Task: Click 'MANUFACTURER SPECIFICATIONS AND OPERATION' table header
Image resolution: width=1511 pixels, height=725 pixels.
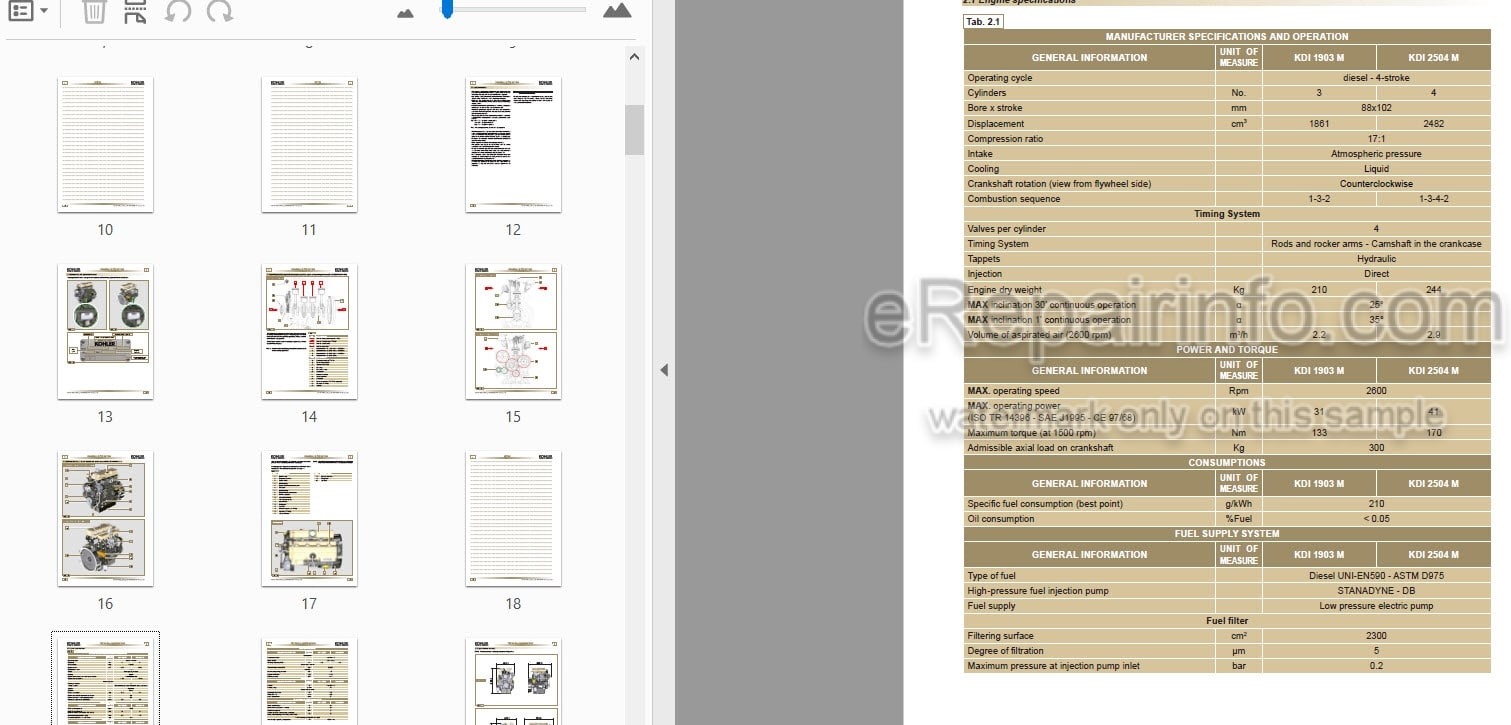Action: coord(1226,37)
